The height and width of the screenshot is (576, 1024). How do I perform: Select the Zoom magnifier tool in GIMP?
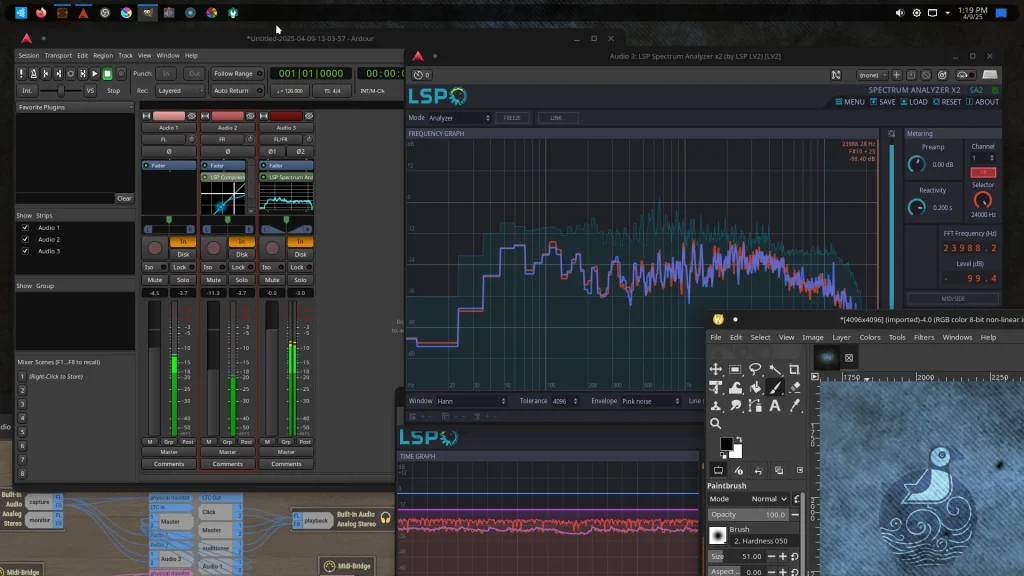[x=716, y=423]
